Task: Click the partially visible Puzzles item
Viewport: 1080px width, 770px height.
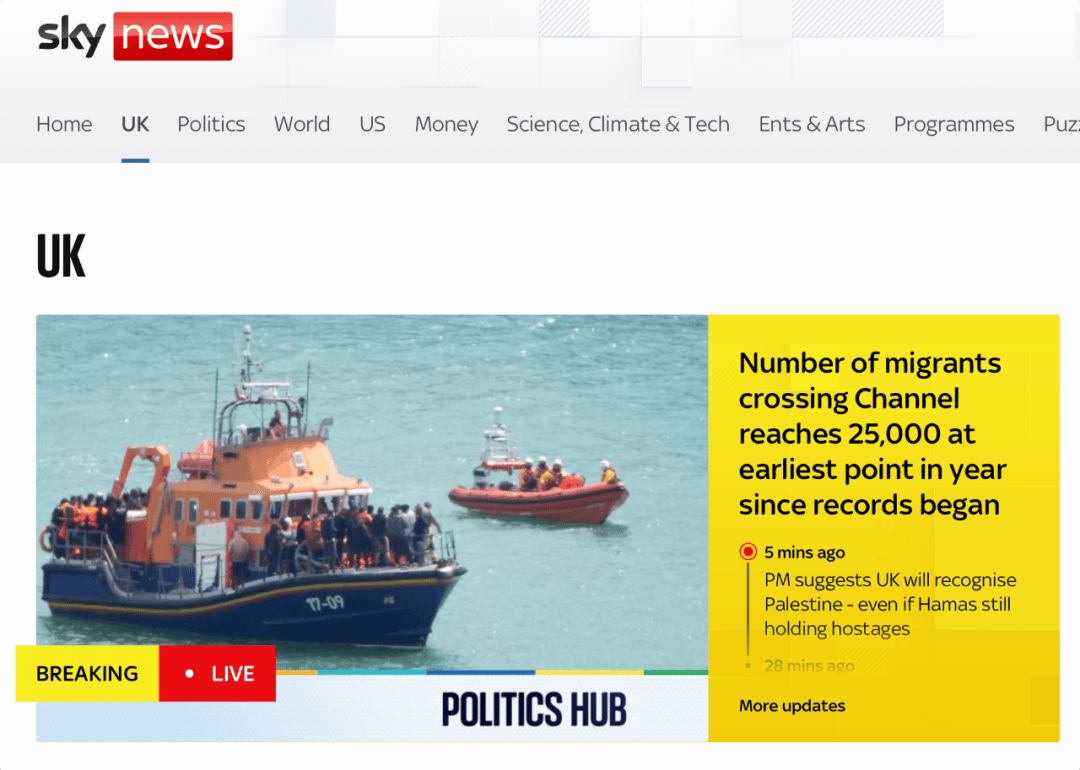Action: [x=1061, y=124]
